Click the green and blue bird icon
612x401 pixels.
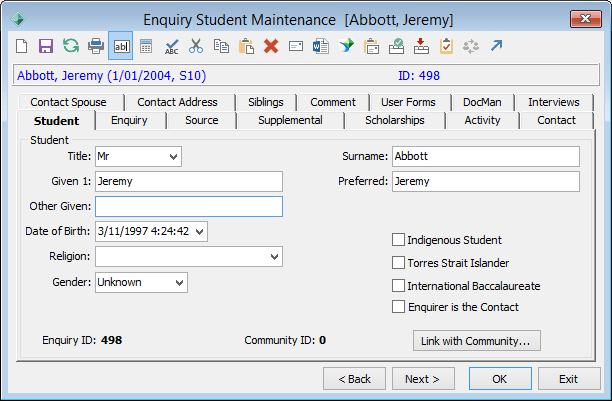click(x=346, y=46)
